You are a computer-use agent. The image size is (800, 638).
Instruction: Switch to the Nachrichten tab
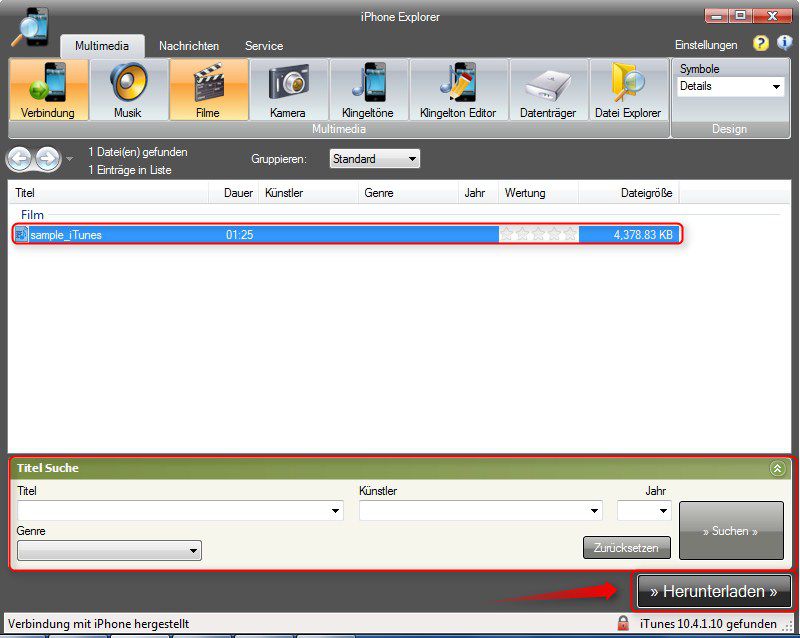click(189, 46)
